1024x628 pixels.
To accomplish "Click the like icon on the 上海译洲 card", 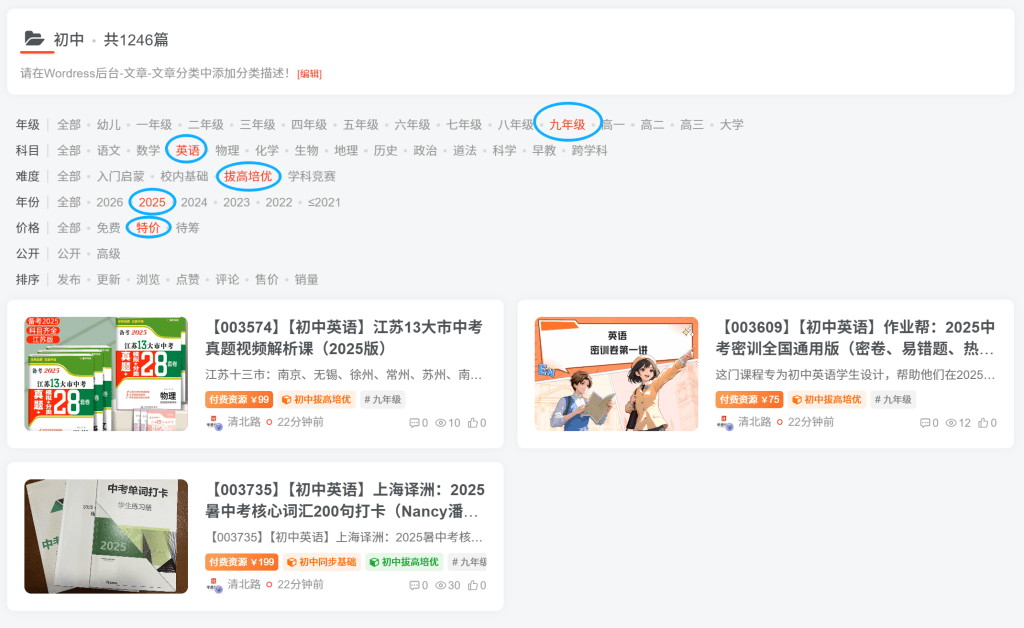I will [472, 585].
